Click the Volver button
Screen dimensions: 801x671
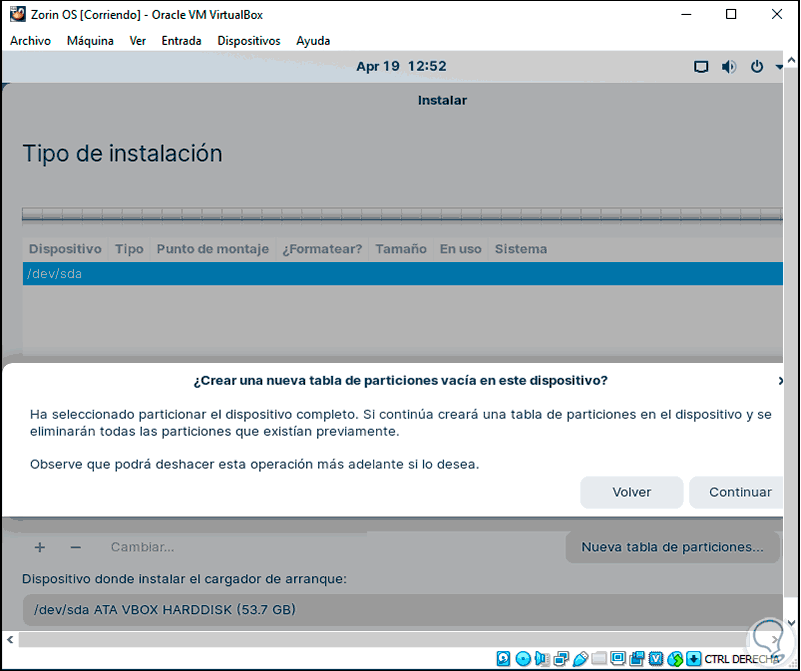(631, 492)
